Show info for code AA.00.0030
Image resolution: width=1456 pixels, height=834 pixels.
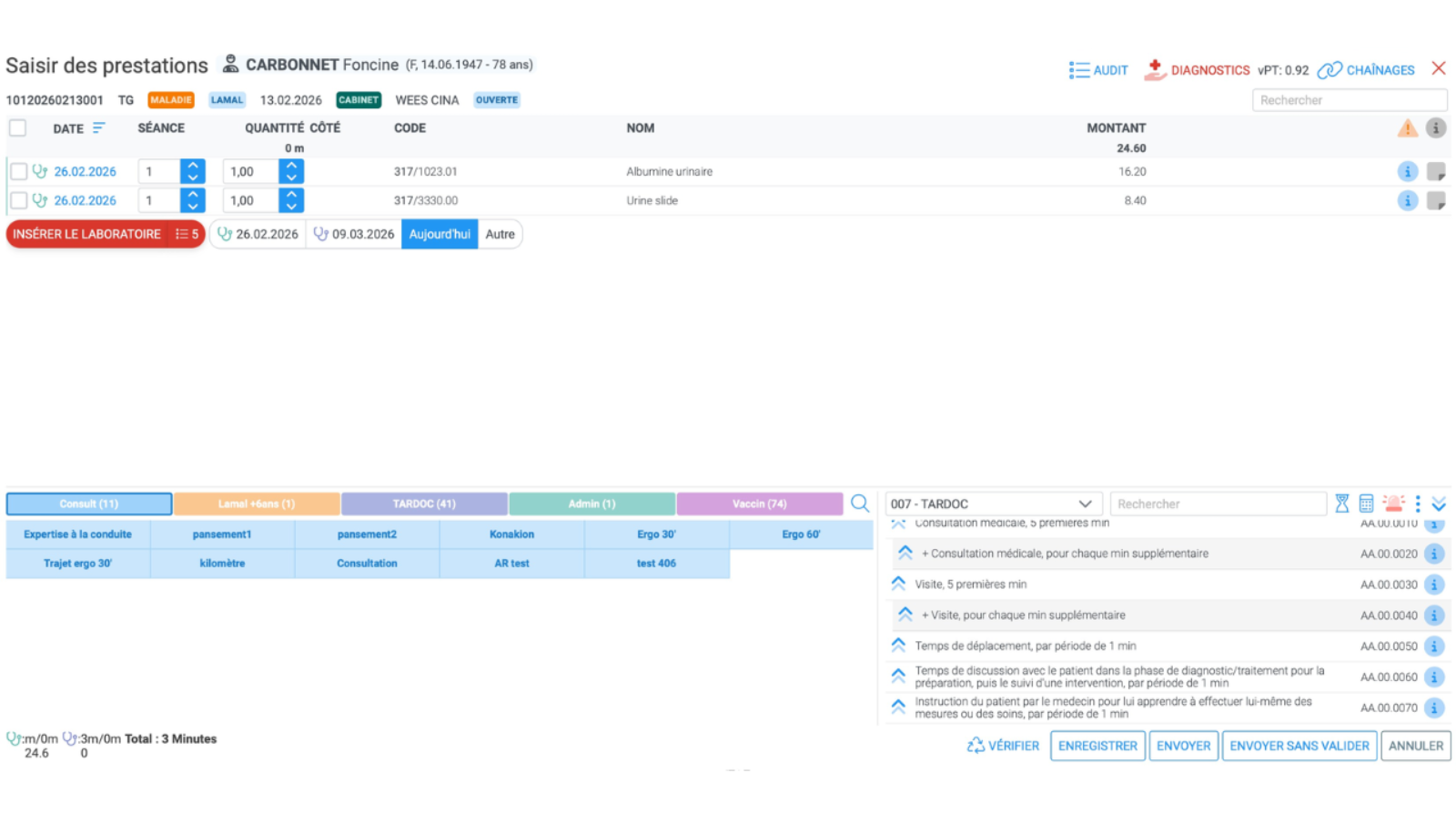1434,585
